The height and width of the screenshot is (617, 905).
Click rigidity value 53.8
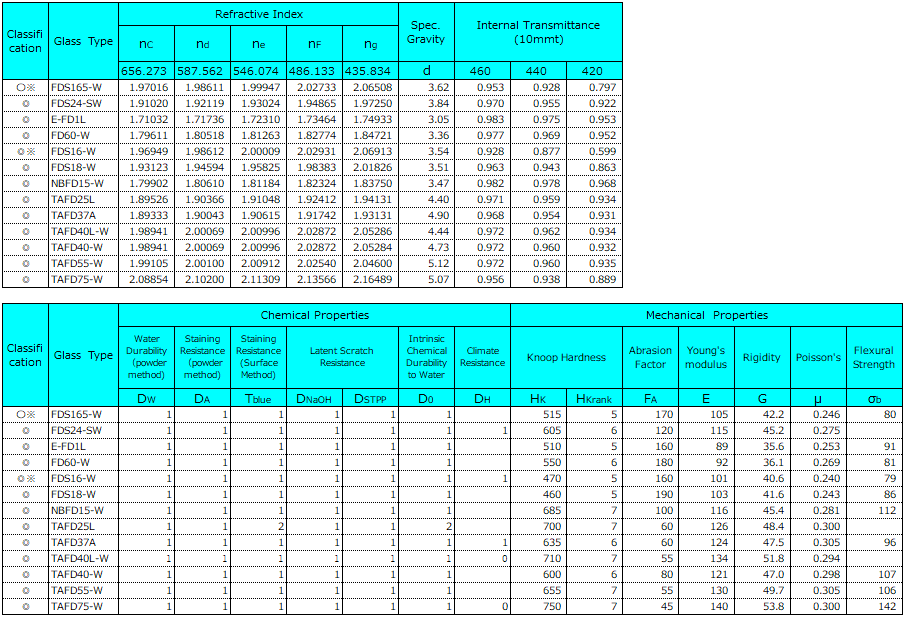[773, 607]
